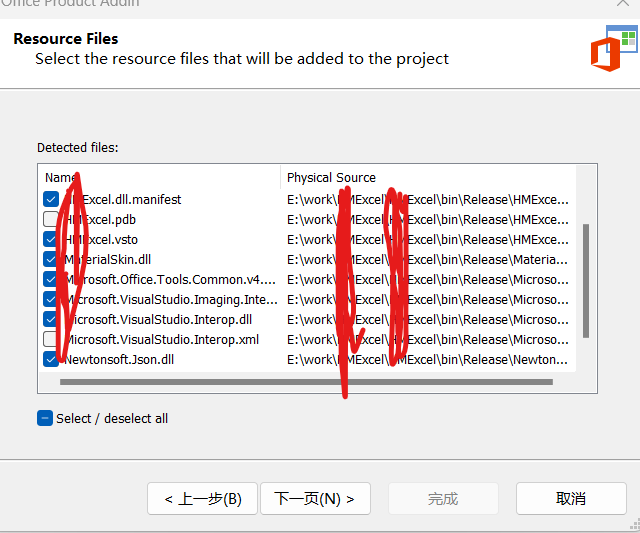
Task: Deselect the Newtonsoft.Json.dll checkbox
Action: click(51, 360)
